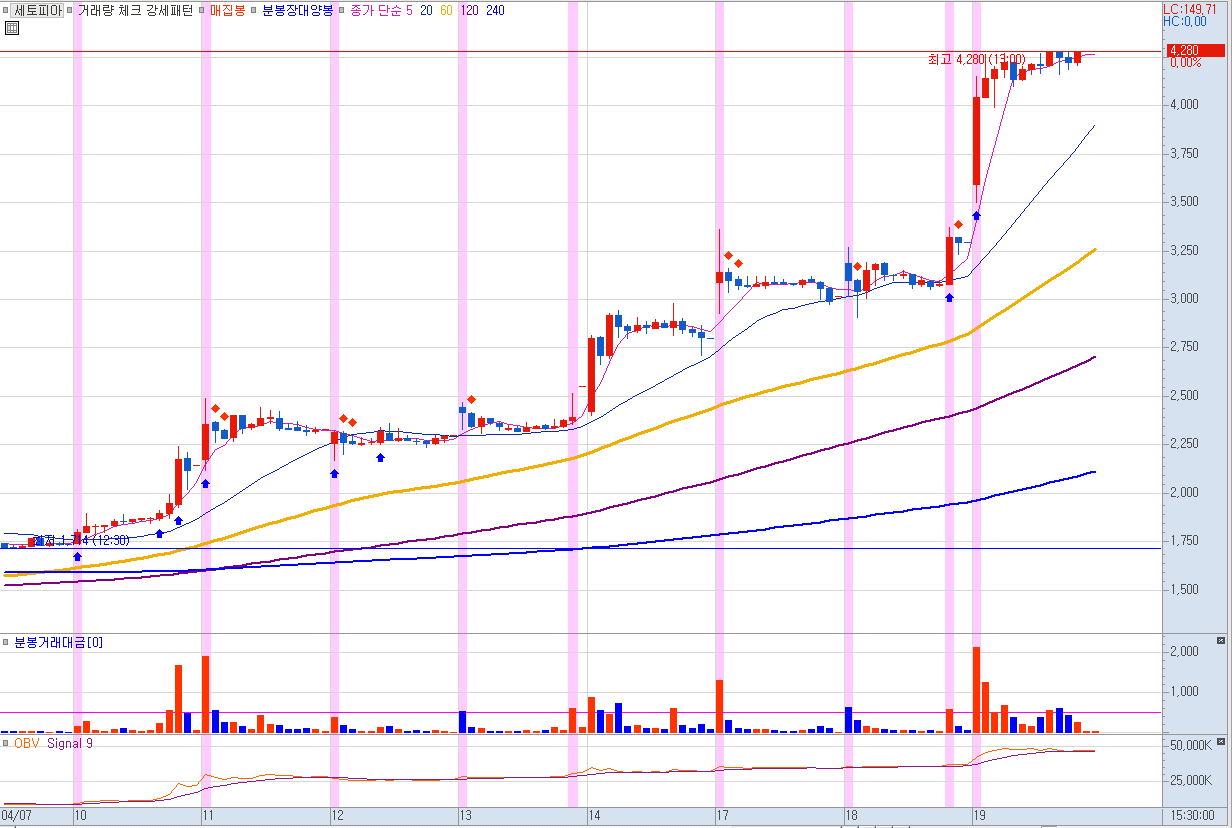The width and height of the screenshot is (1232, 828).
Task: Click the small square marker before 세토피아
Action: [x=6, y=11]
